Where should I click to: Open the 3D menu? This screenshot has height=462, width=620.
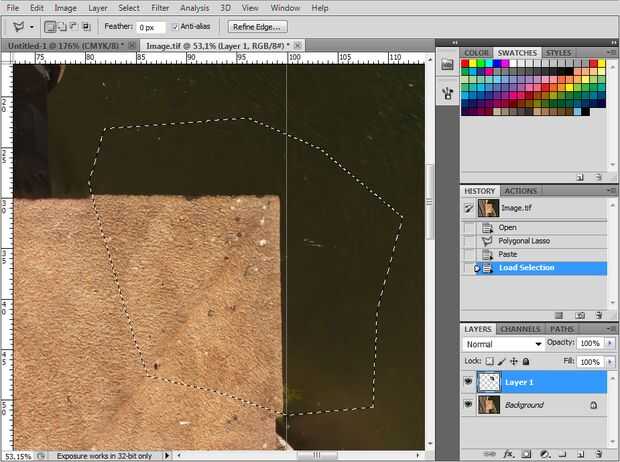point(225,8)
